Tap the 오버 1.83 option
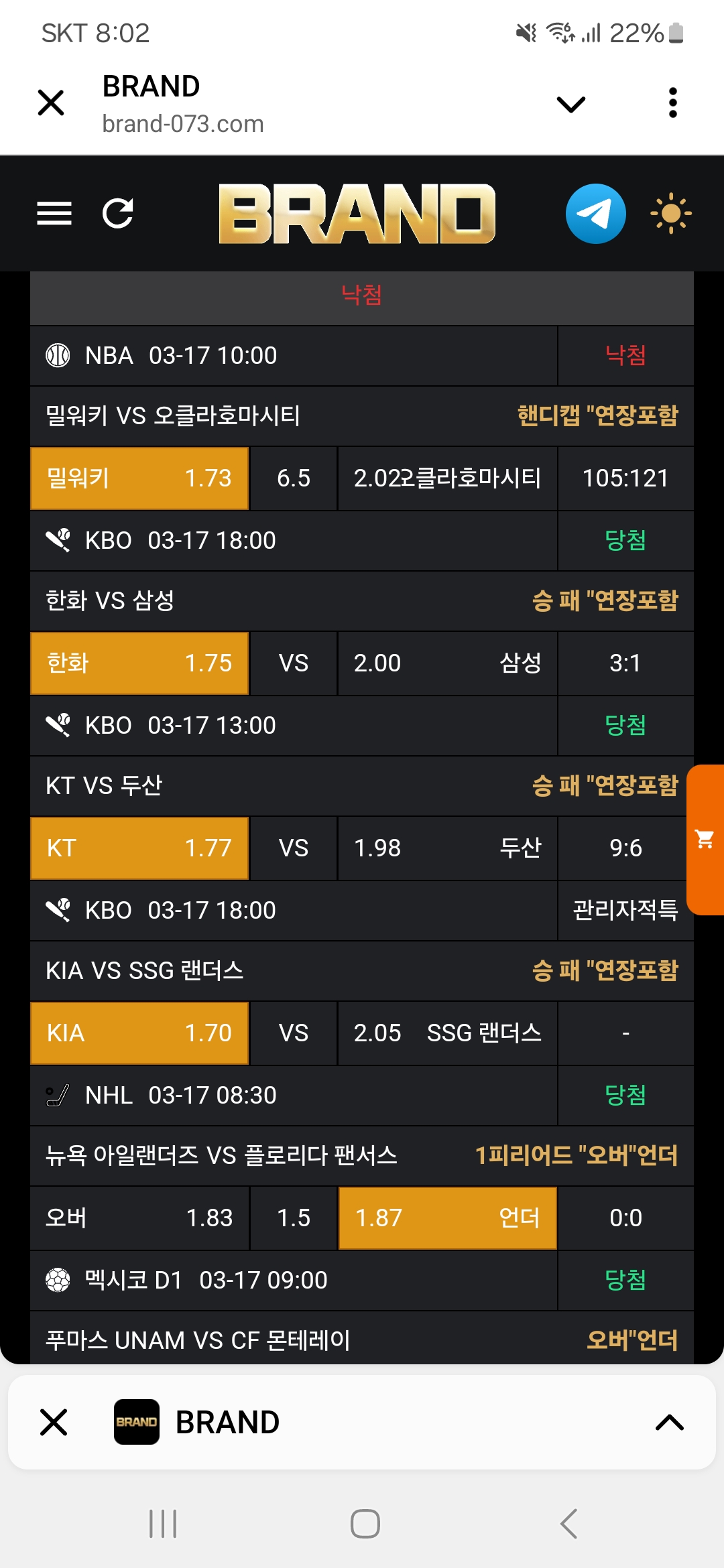Screen dimensions: 724x1568 point(139,1218)
